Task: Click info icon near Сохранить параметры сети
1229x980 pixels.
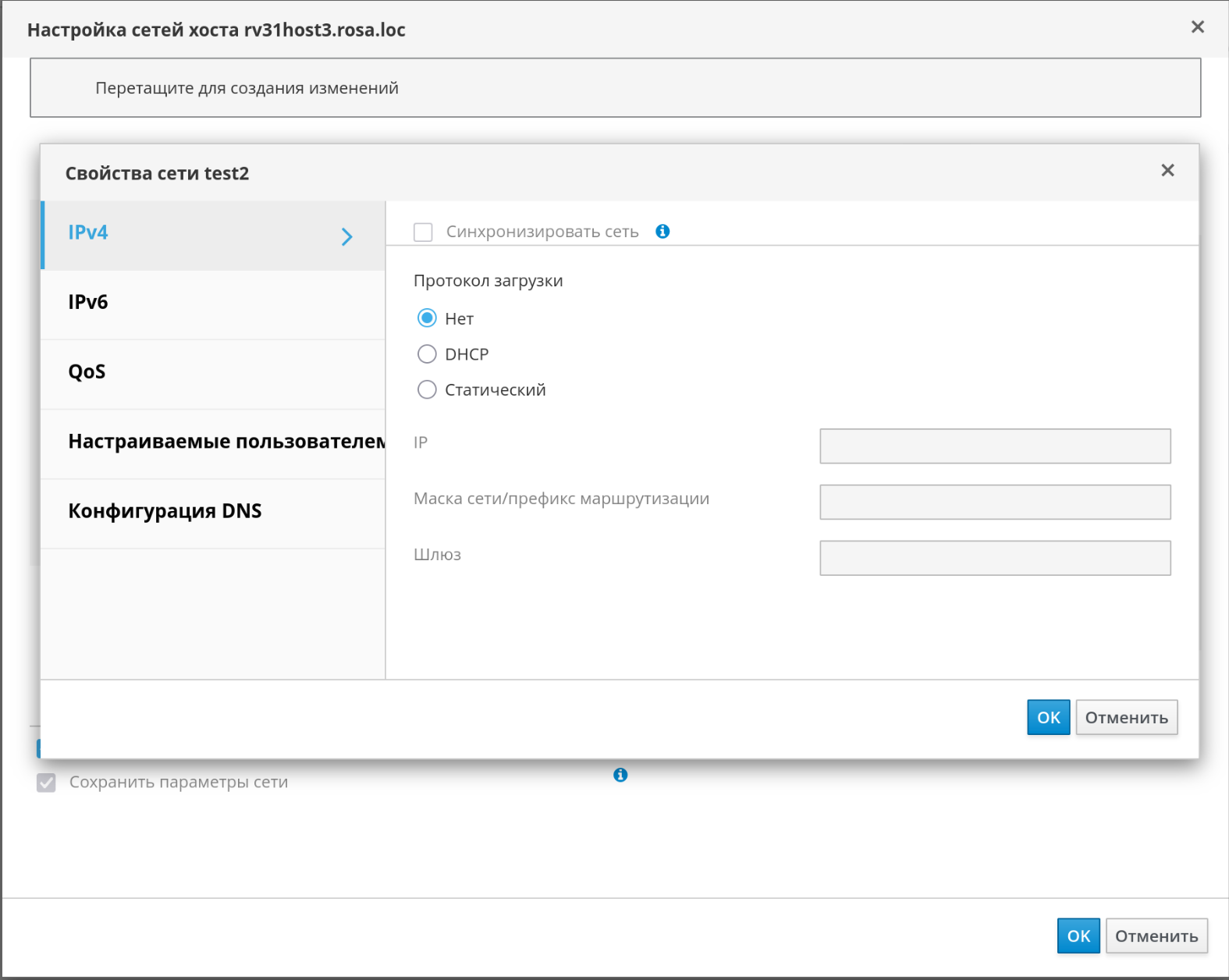Action: (x=620, y=775)
